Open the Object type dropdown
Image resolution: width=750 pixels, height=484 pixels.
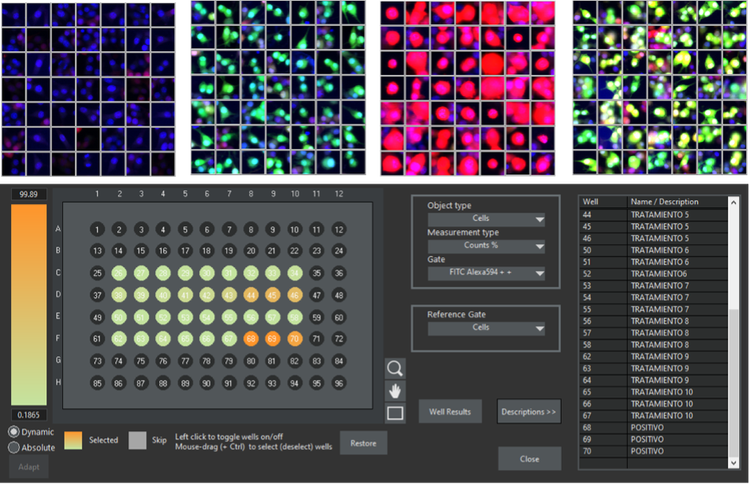point(486,220)
